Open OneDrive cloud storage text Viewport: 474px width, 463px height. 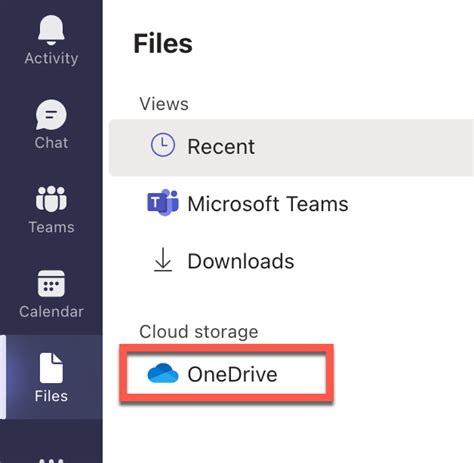[232, 374]
